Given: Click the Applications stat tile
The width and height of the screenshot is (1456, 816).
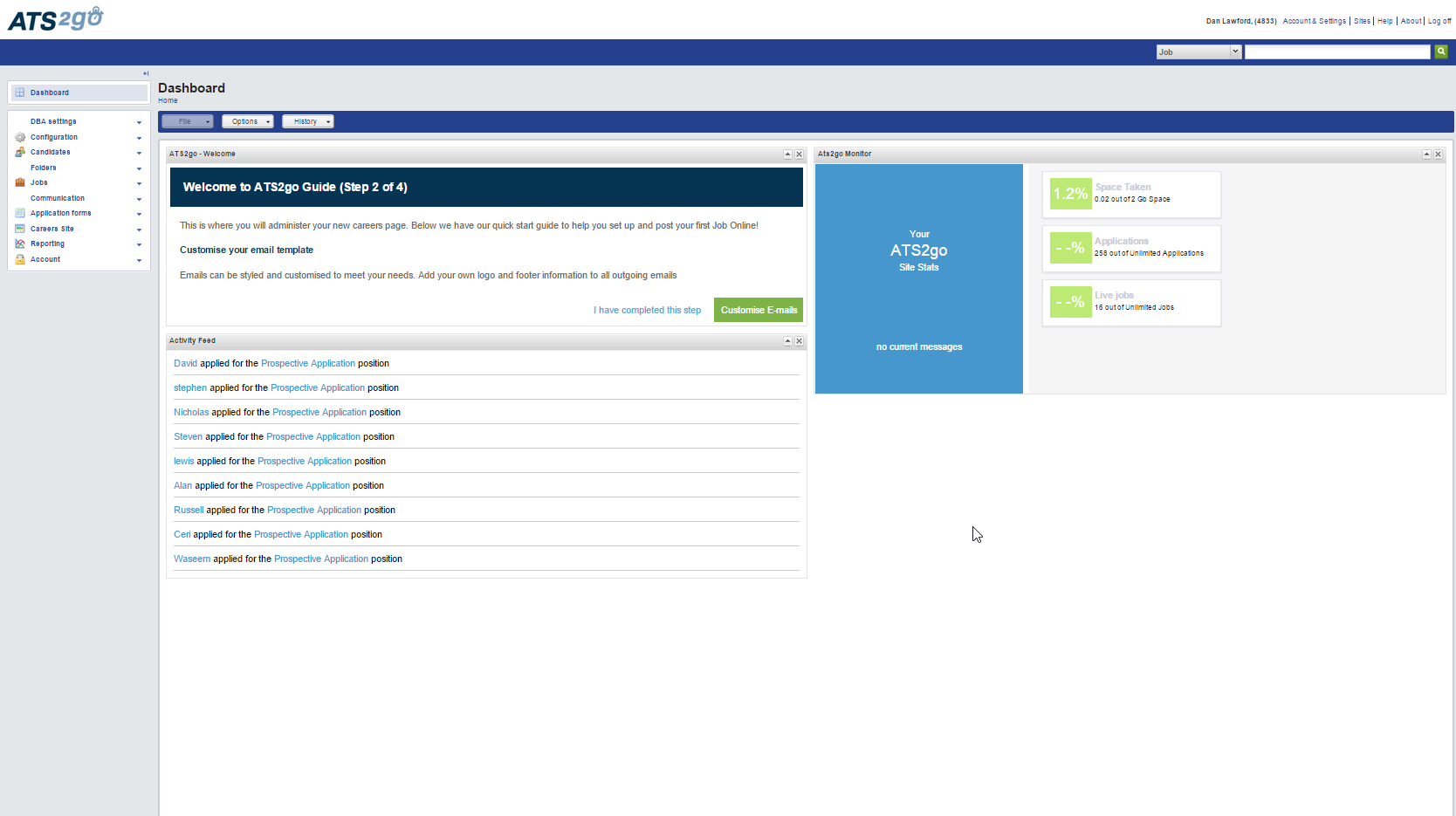Looking at the screenshot, I should coord(1131,248).
